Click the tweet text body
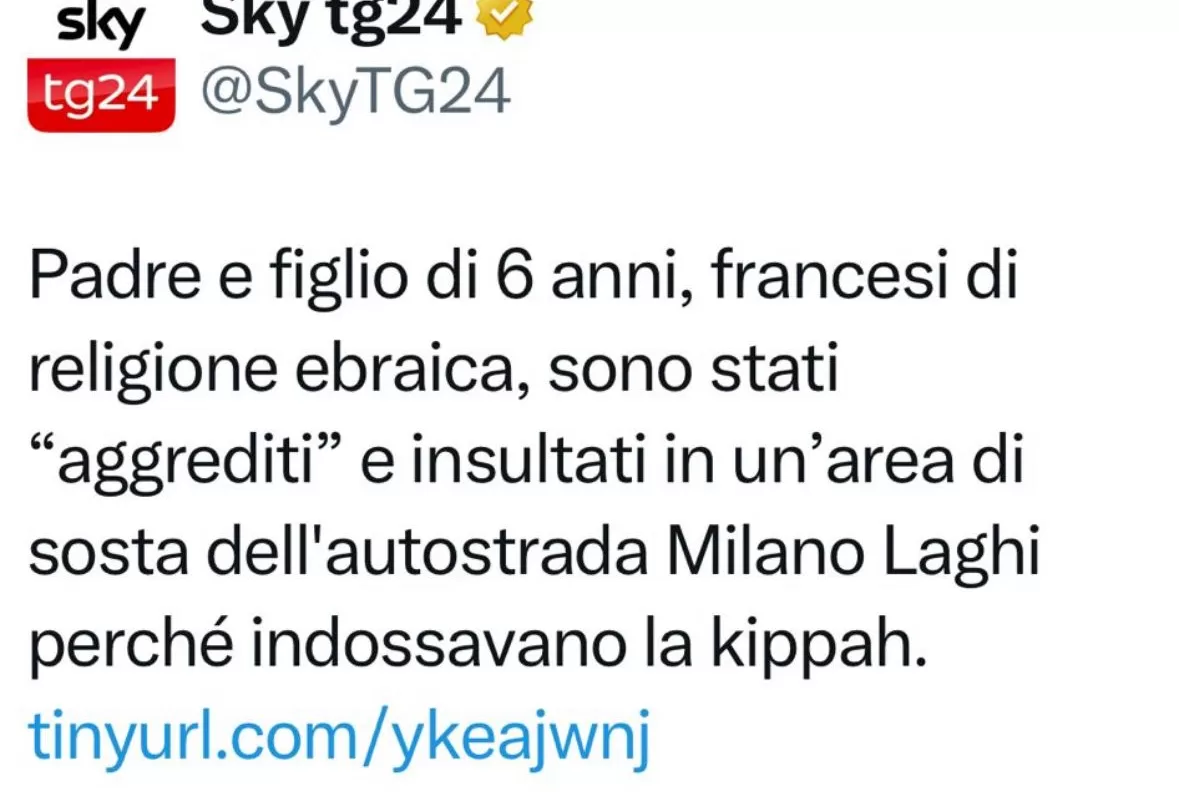The height and width of the screenshot is (800, 1179). (x=534, y=460)
